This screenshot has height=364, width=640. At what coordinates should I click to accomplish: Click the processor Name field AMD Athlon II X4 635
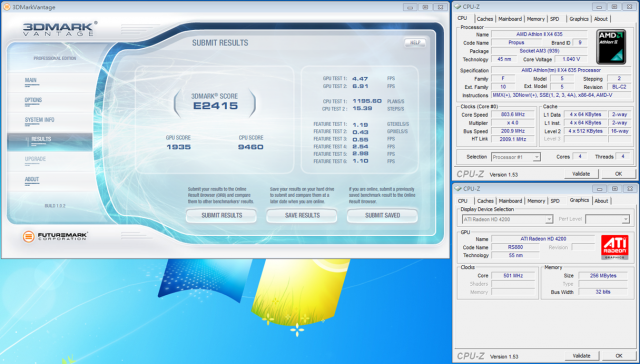pyautogui.click(x=539, y=35)
